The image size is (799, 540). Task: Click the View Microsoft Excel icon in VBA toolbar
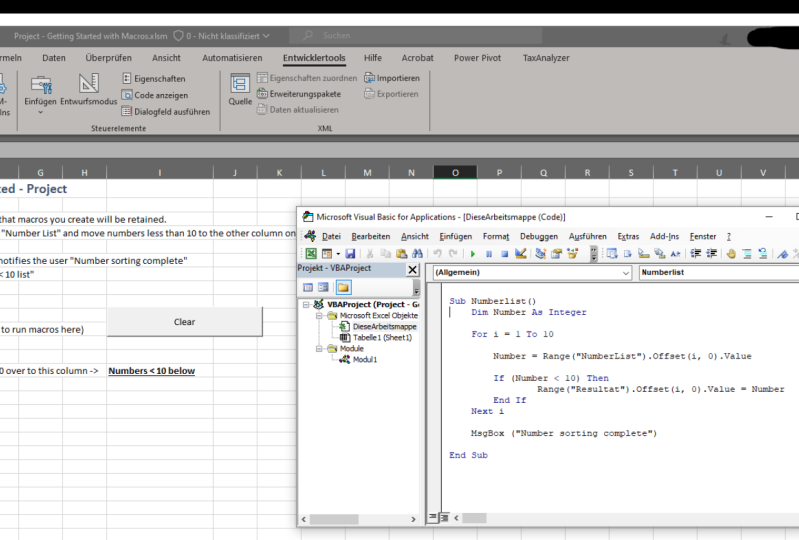point(311,253)
